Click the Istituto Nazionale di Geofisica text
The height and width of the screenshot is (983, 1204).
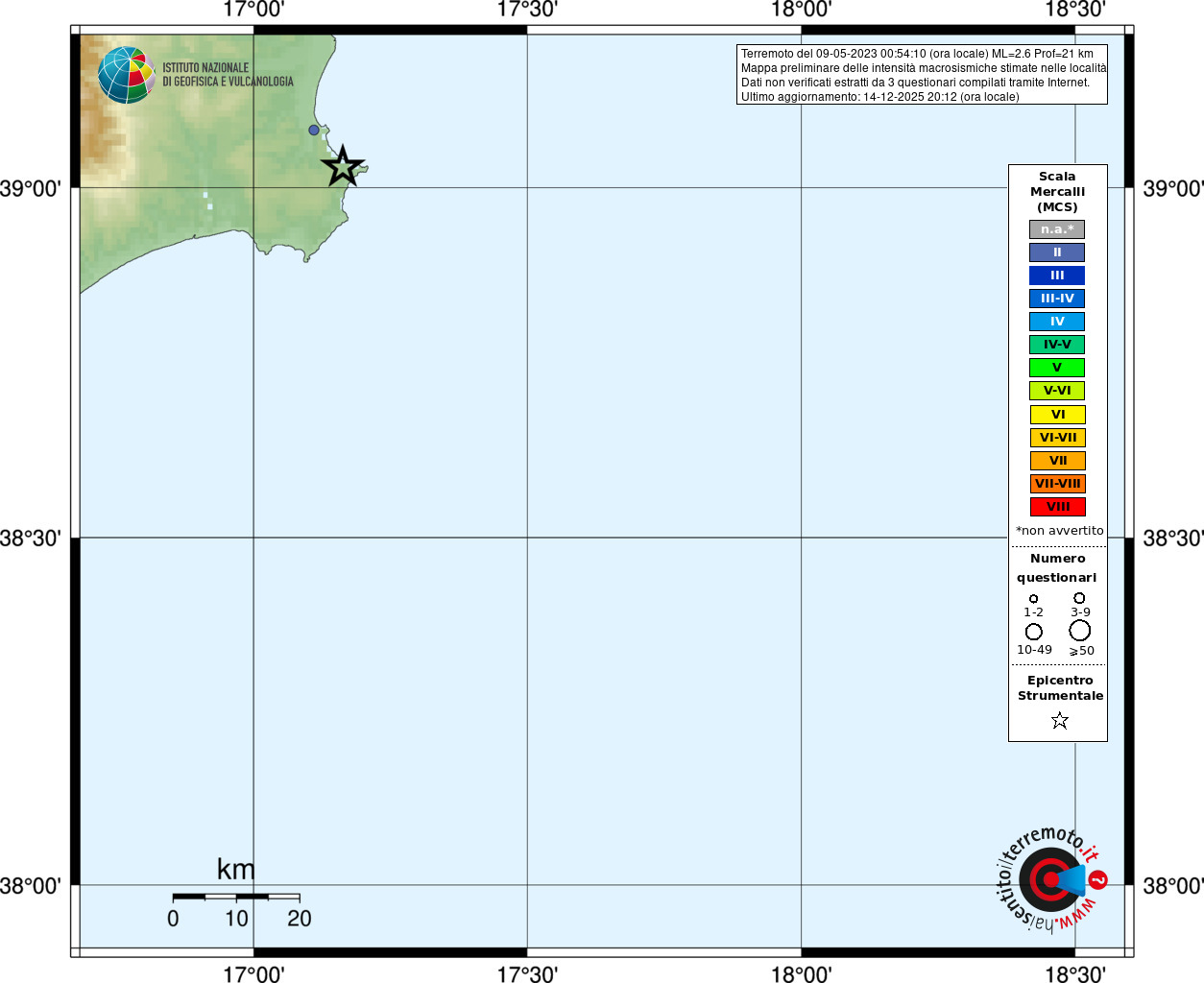point(228,75)
